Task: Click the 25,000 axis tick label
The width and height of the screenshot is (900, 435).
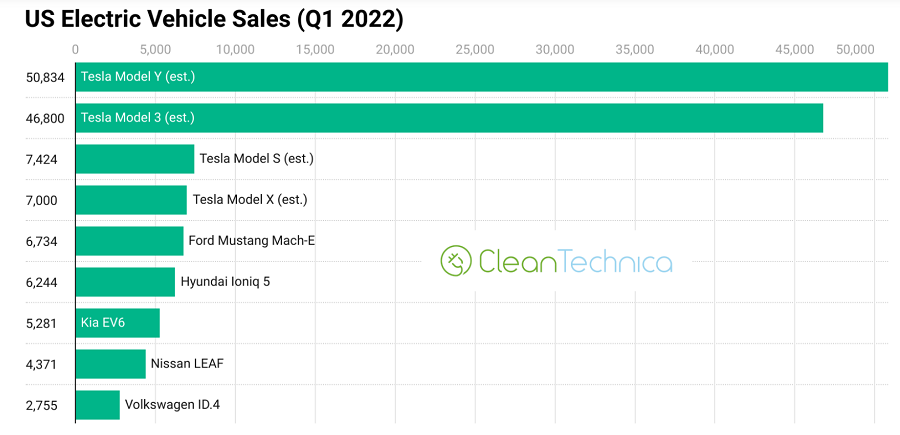Action: pyautogui.click(x=475, y=49)
